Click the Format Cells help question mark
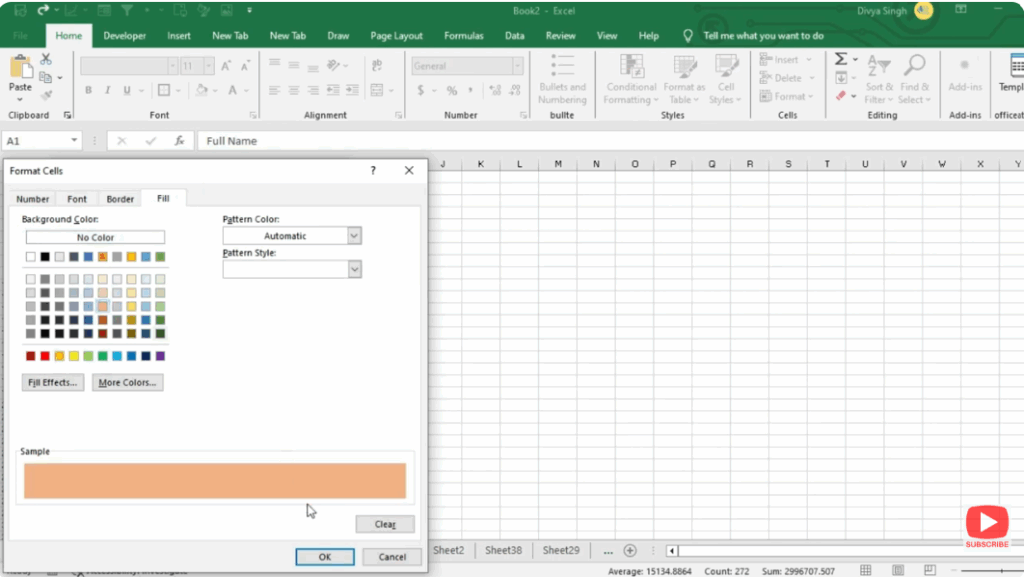The height and width of the screenshot is (577, 1024). click(x=373, y=171)
